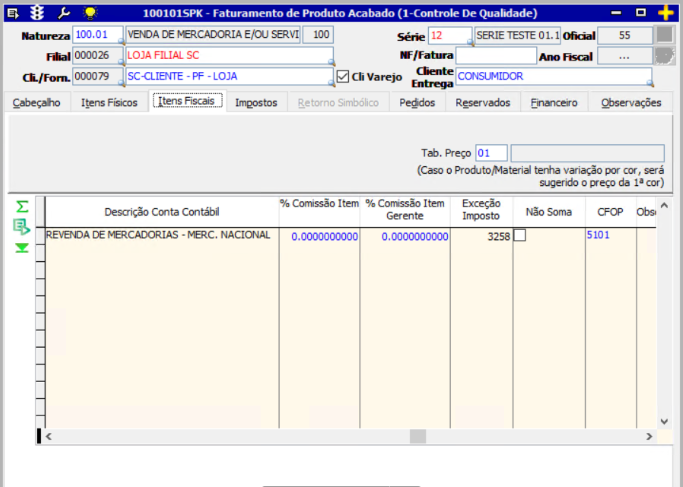The height and width of the screenshot is (487, 683).
Task: Click CFOP value 5101
Action: pyautogui.click(x=610, y=235)
